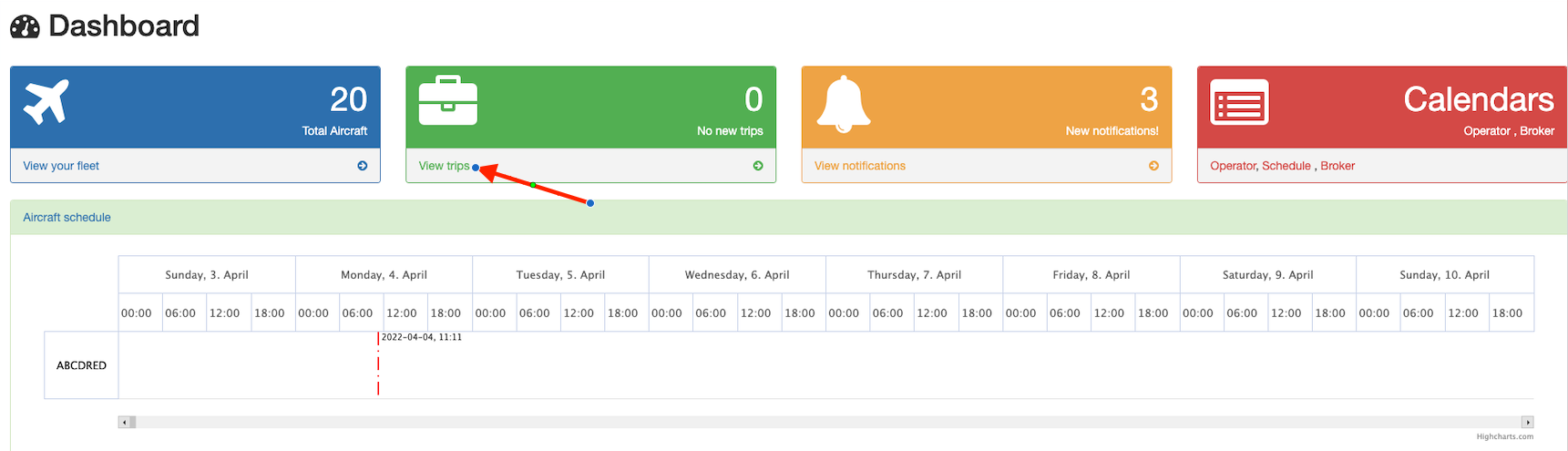Select the red current-time marker line
The height and width of the screenshot is (451, 1568).
[x=378, y=364]
